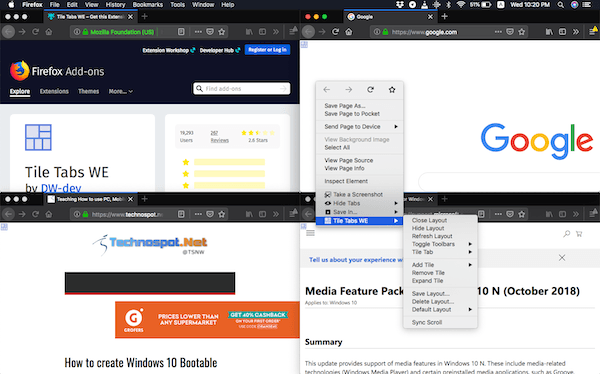Select Inspect Element in context menu
The height and width of the screenshot is (374, 600).
pos(346,181)
